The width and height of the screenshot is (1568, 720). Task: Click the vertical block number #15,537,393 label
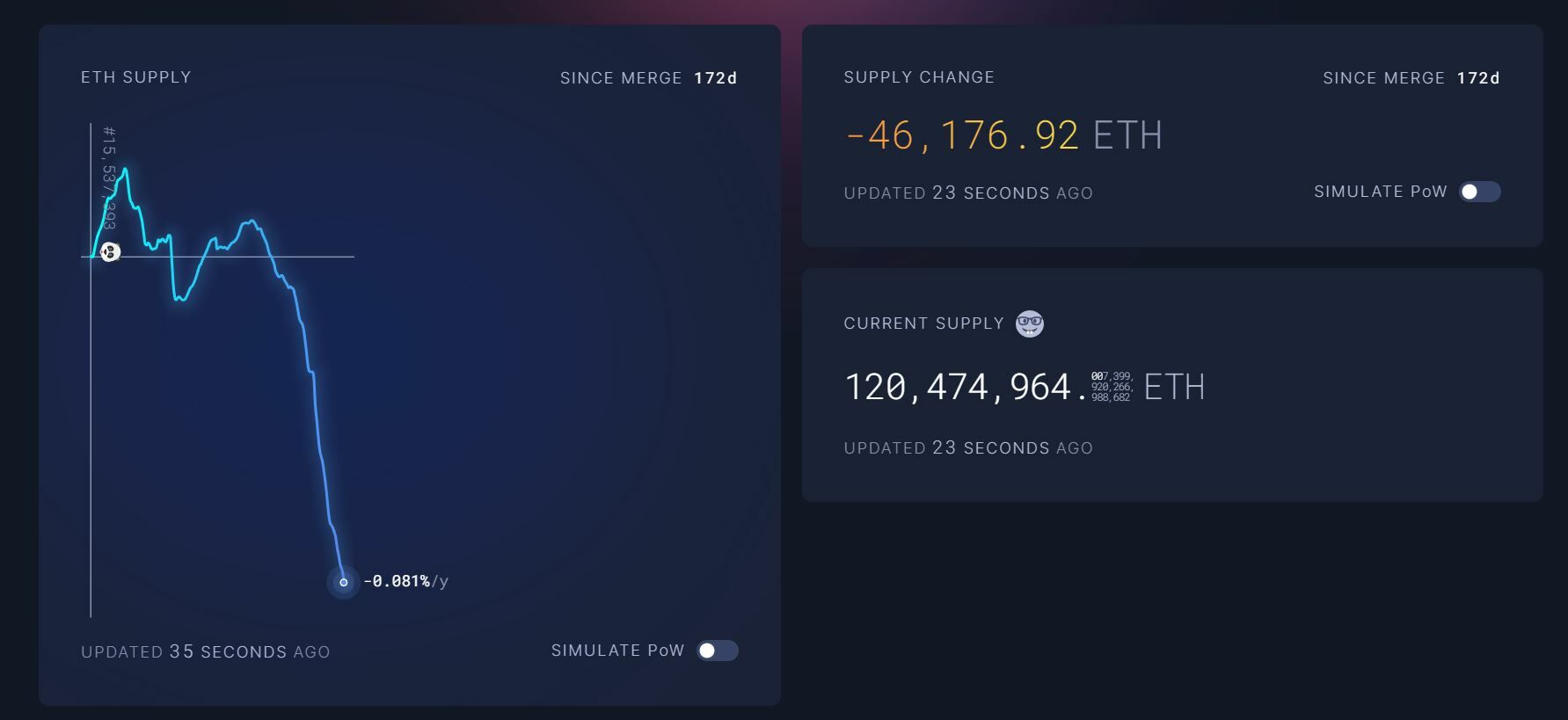click(x=109, y=176)
